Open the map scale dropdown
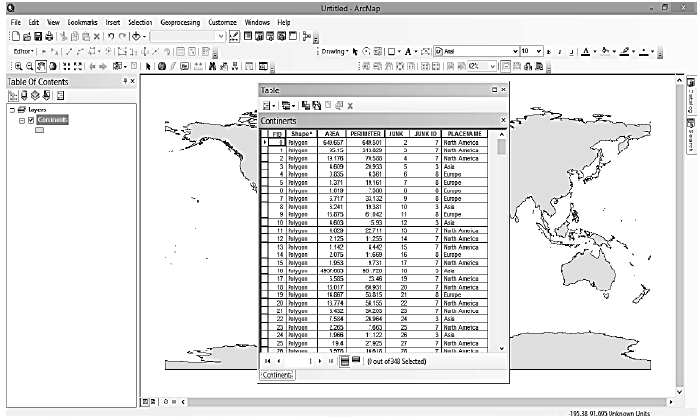Image resolution: width=700 pixels, height=420 pixels. [x=221, y=36]
